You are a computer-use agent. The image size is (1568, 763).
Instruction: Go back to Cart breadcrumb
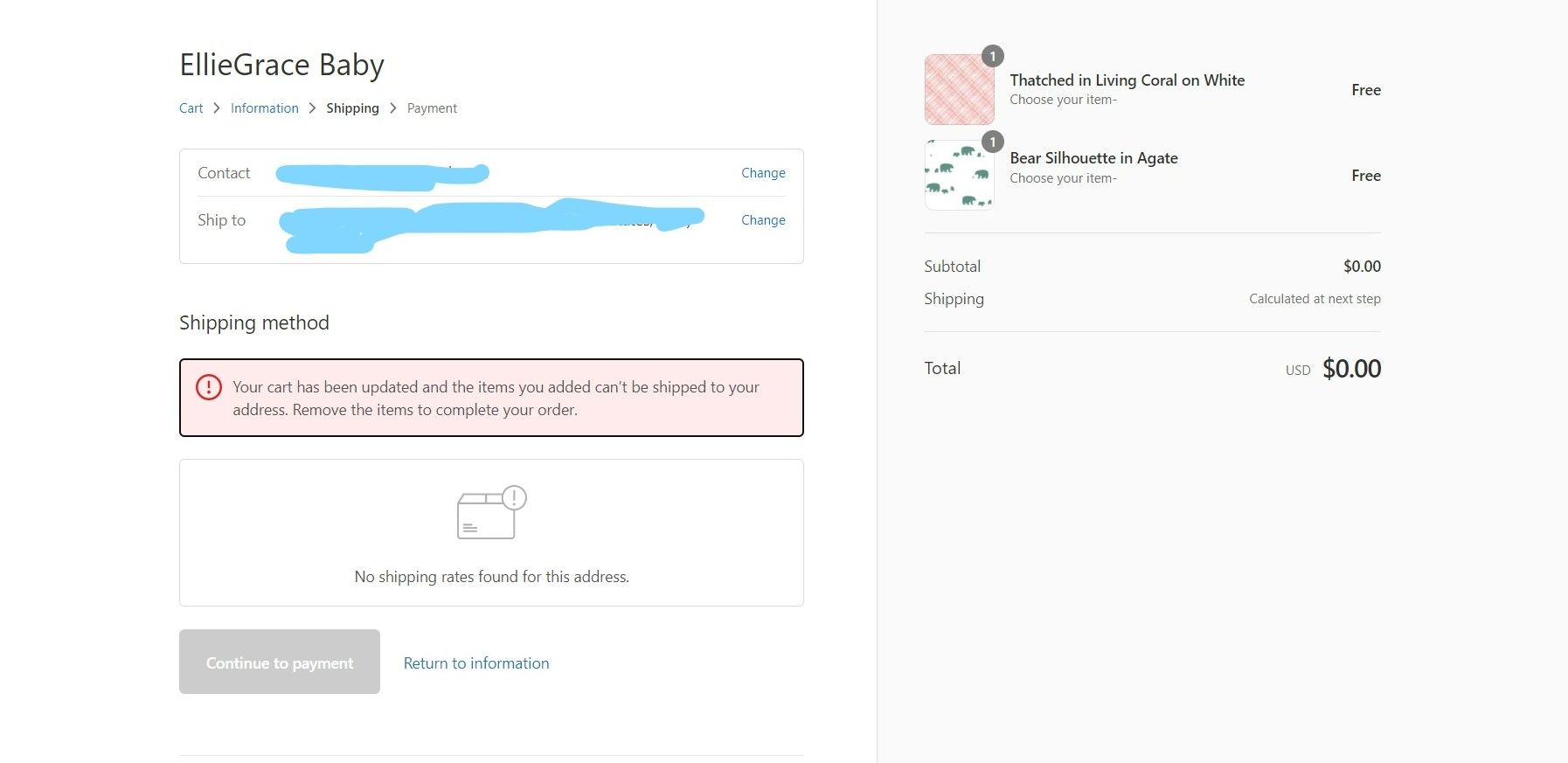191,108
